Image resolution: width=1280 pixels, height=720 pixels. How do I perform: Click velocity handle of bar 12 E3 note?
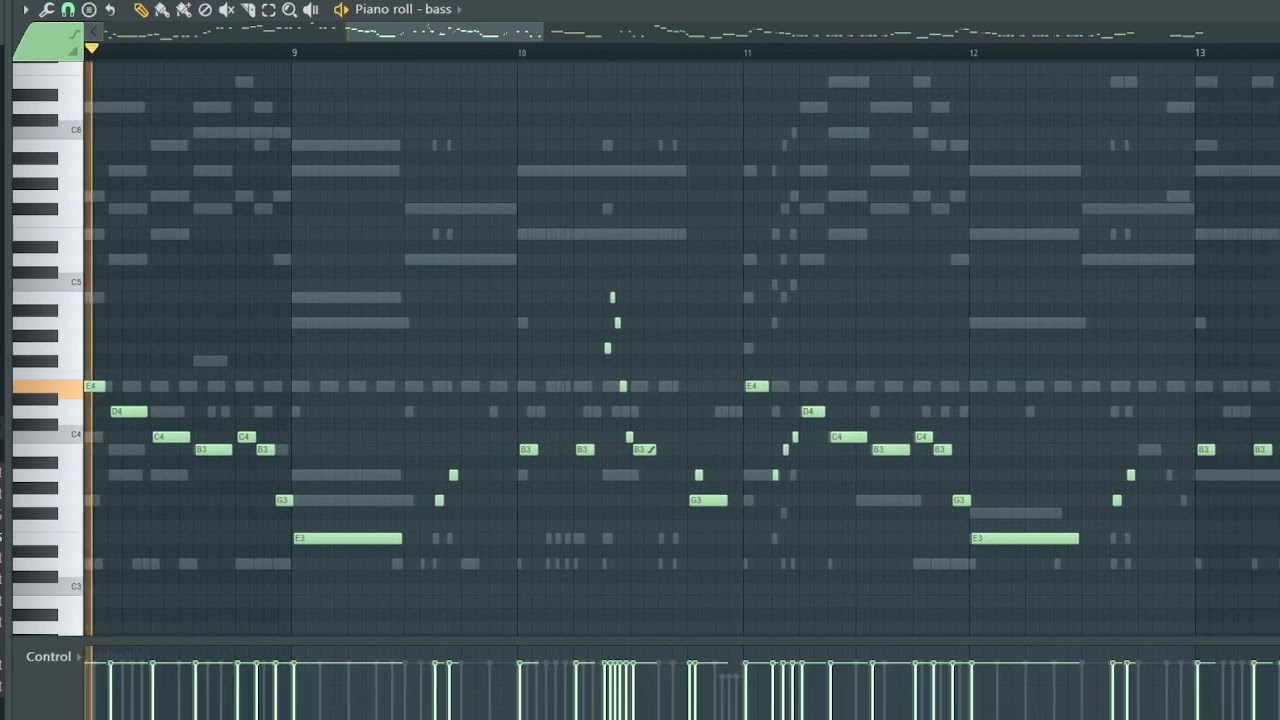tap(971, 664)
